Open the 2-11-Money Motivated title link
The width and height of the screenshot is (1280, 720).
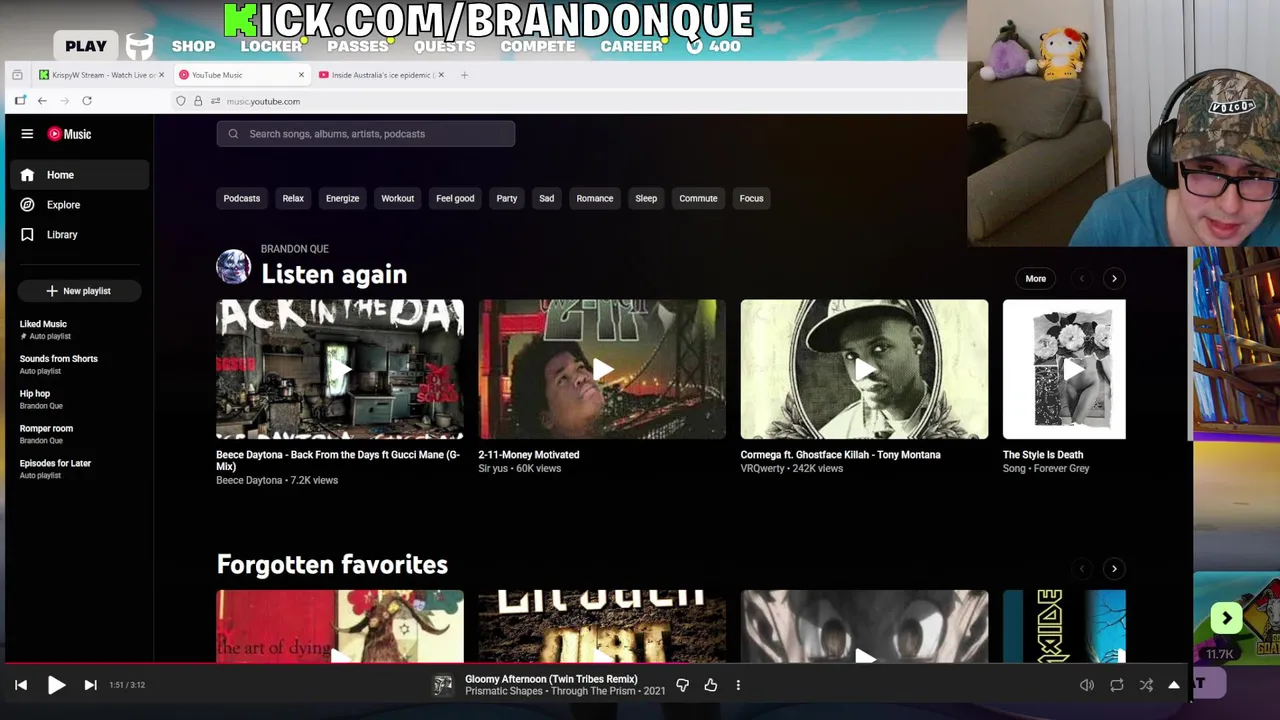(529, 455)
